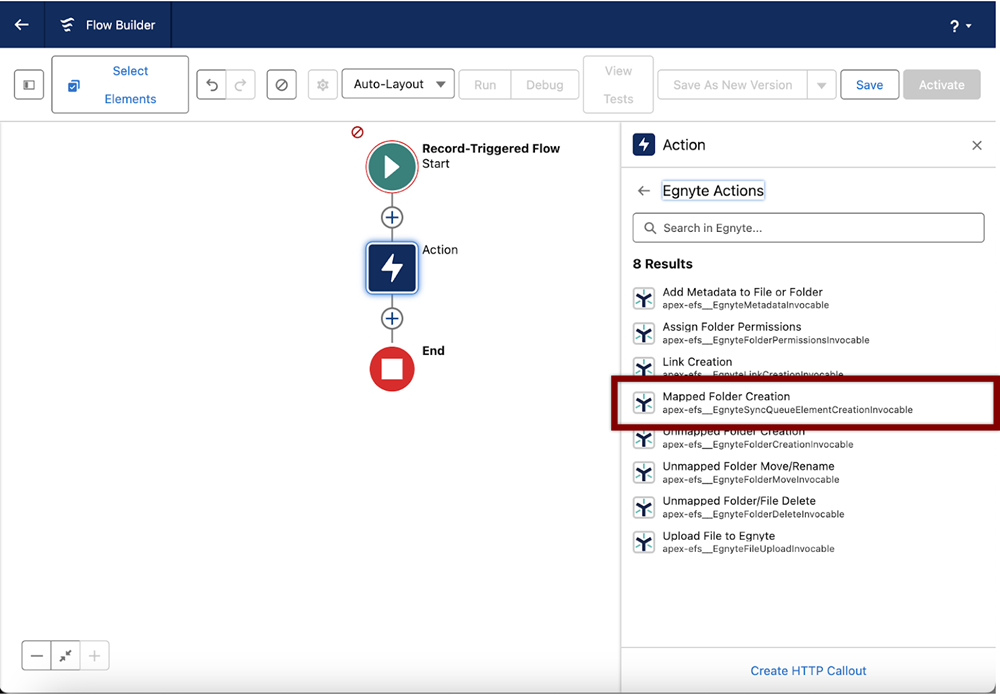Expand the Save As New Version arrow
This screenshot has height=698, width=1000.
coord(821,85)
